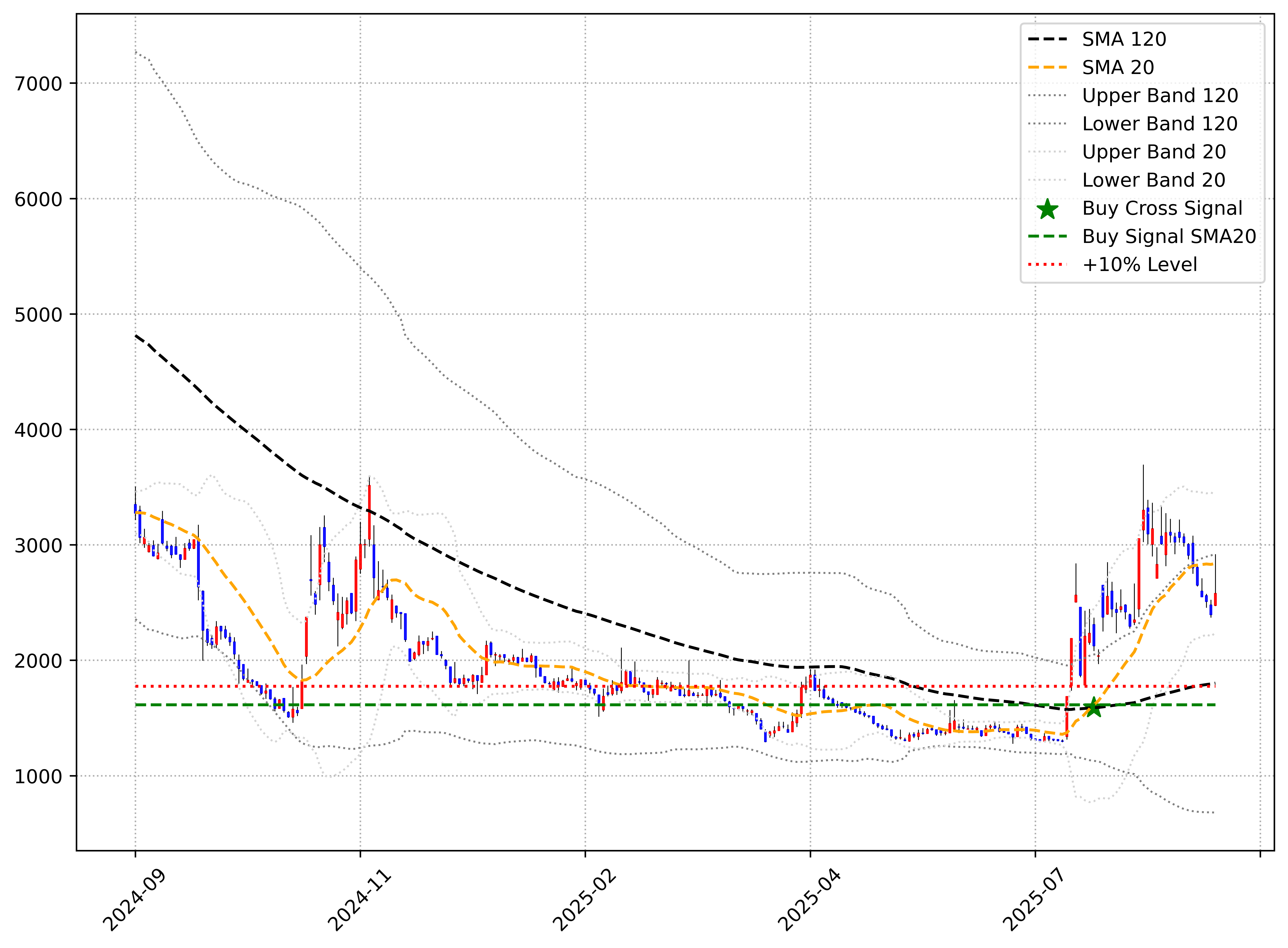Click the 2024-09 x-axis date label
Viewport: 1288px width, 948px height.
coord(134,900)
